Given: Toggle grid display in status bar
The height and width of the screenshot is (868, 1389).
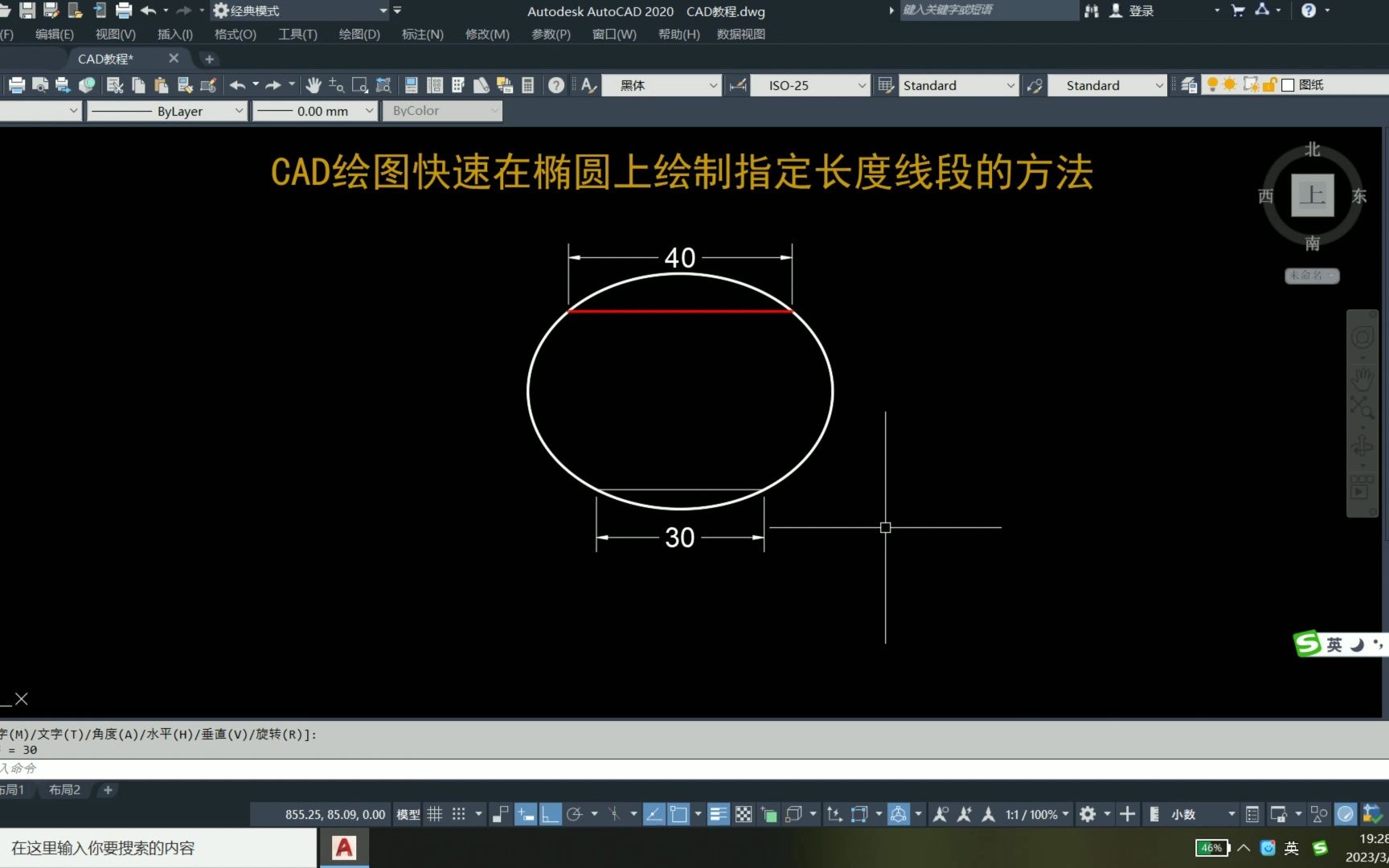Looking at the screenshot, I should click(x=435, y=814).
